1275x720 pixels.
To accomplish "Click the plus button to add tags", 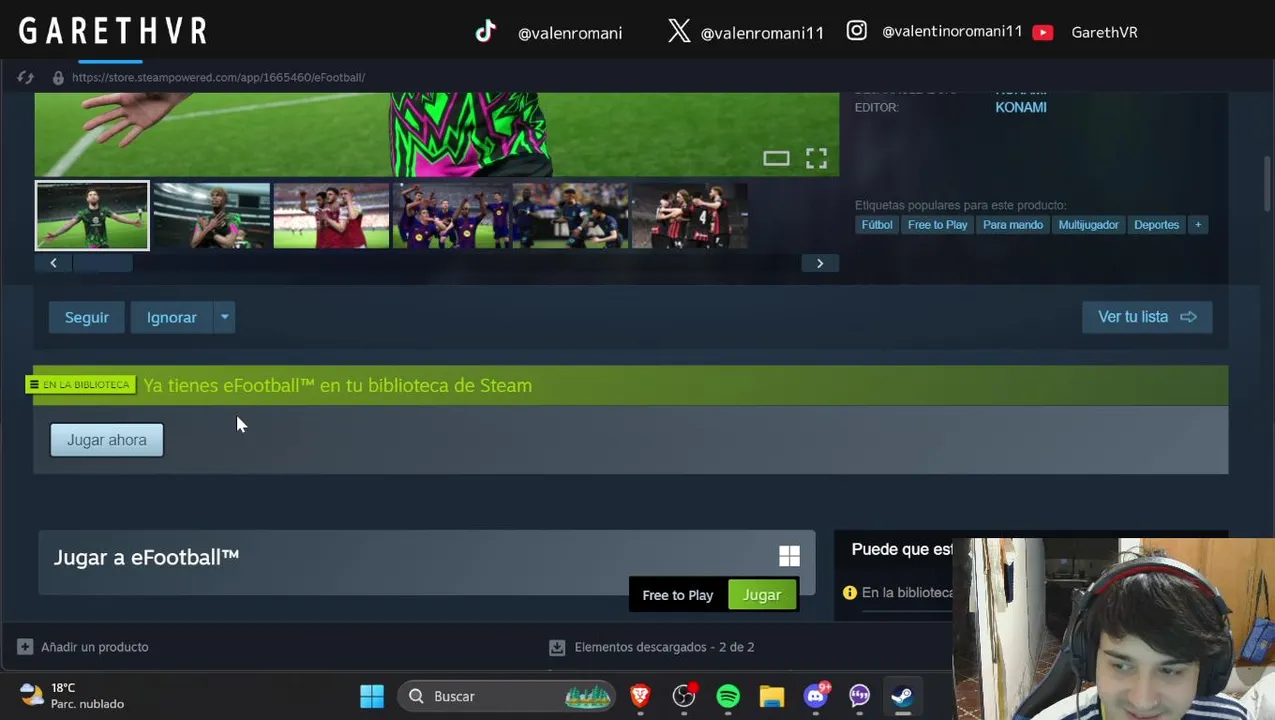I will pos(1198,225).
